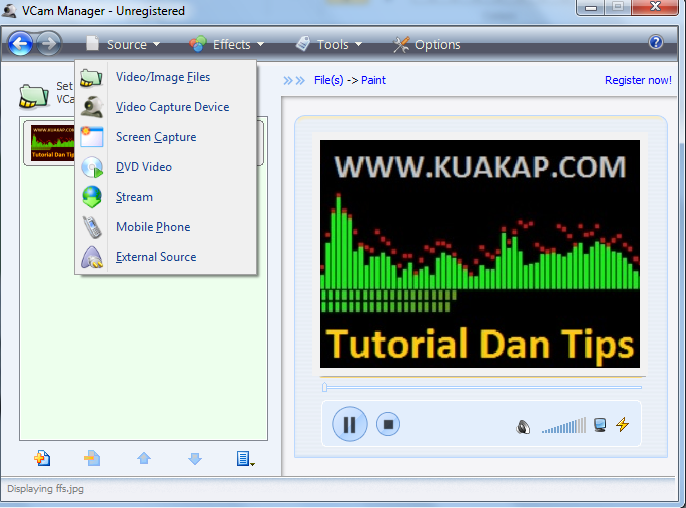Click the monitor preview icon
The width and height of the screenshot is (686, 508).
point(600,425)
